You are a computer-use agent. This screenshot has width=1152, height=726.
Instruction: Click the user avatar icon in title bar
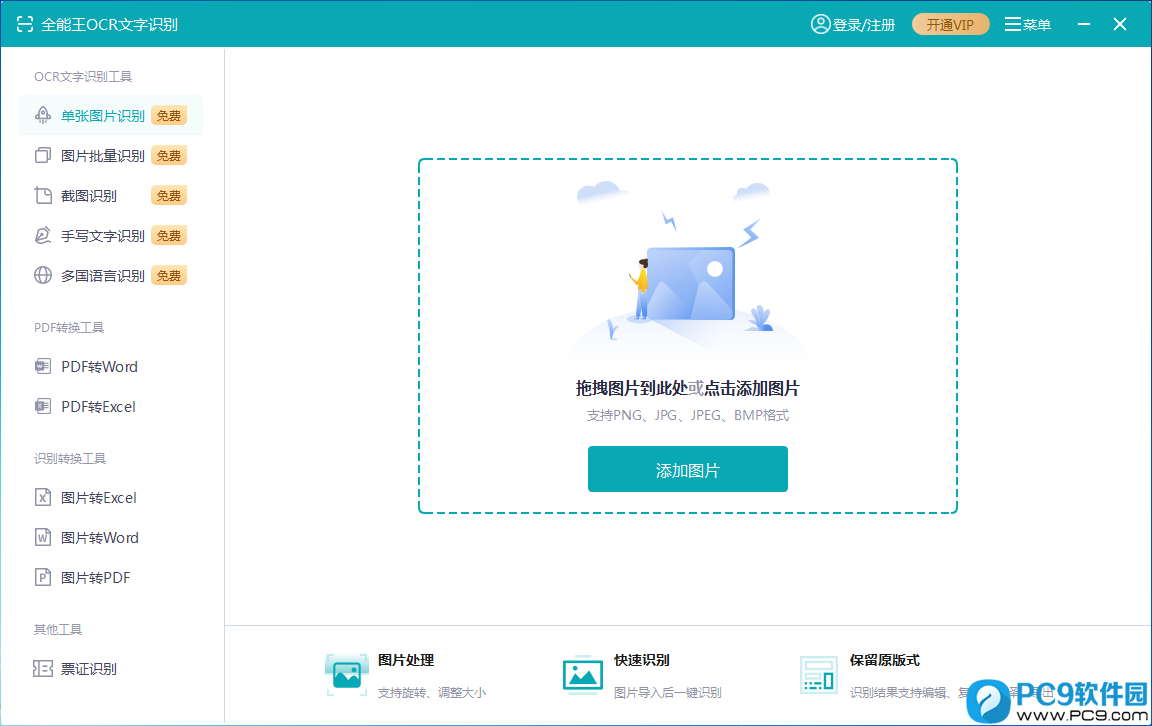click(x=820, y=24)
